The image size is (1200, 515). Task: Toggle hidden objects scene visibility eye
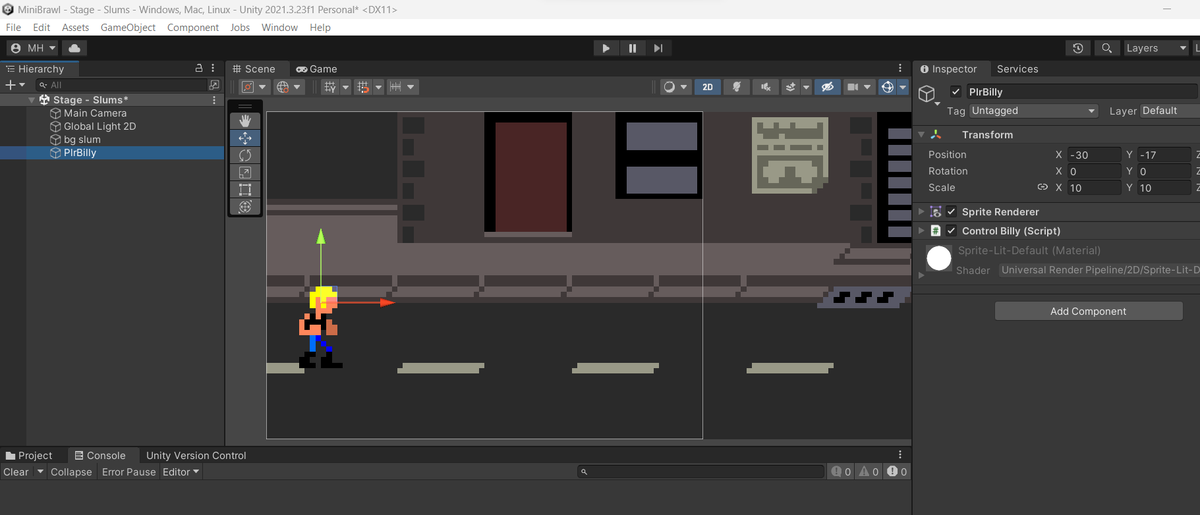pos(827,87)
